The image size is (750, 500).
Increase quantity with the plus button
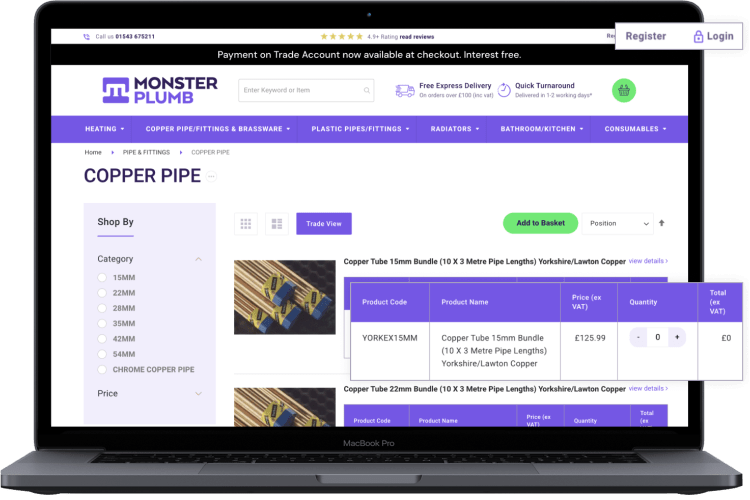677,337
